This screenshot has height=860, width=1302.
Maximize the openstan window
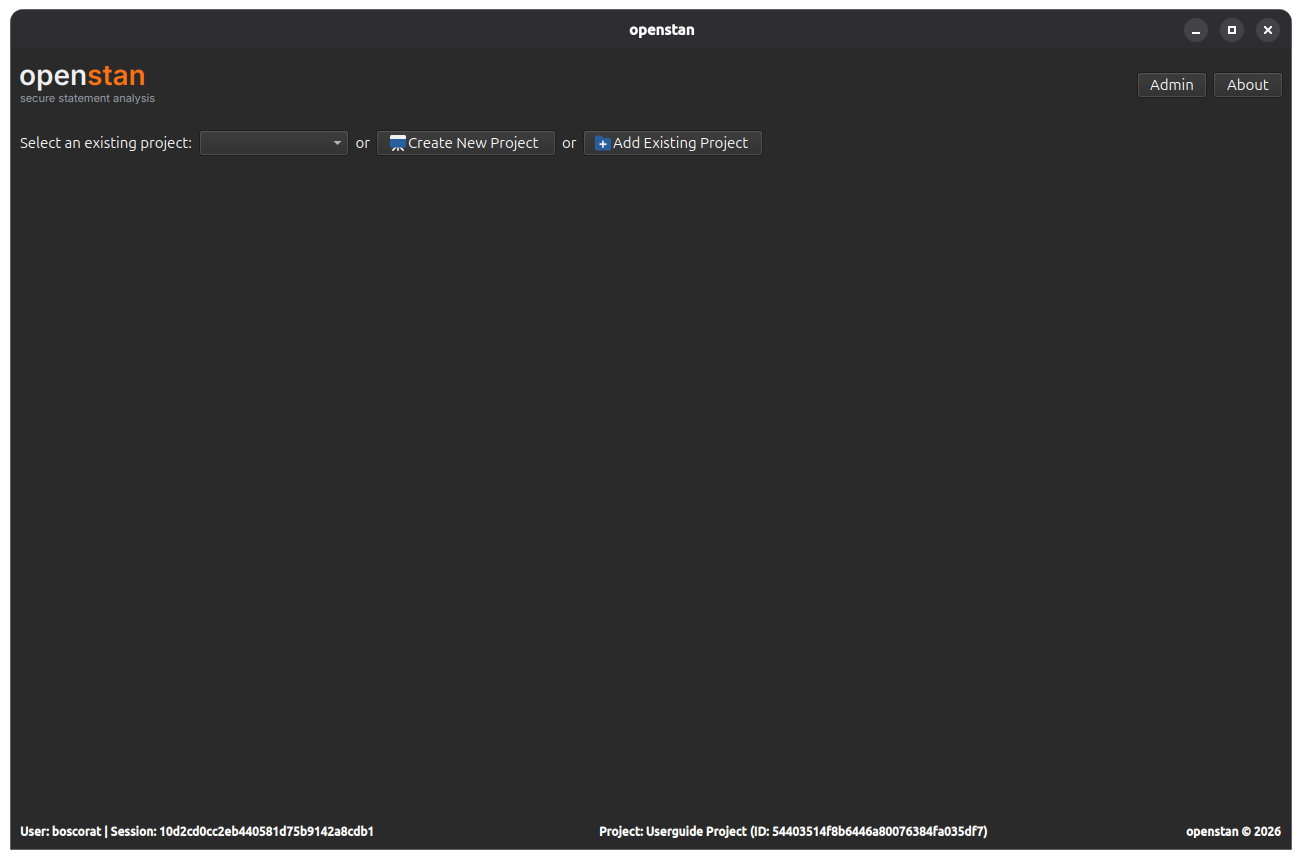1232,30
